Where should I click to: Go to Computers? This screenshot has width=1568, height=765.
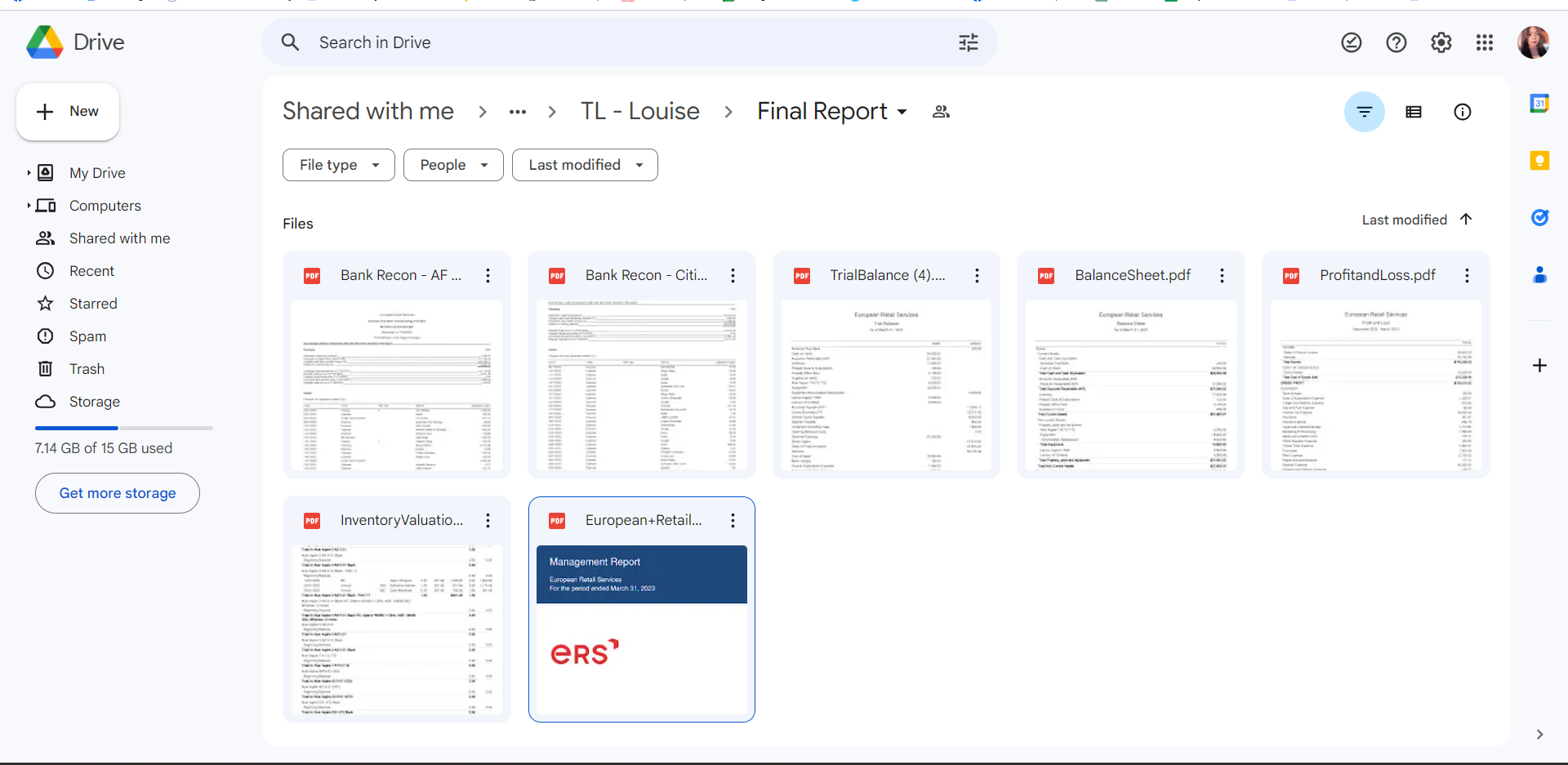(x=105, y=206)
